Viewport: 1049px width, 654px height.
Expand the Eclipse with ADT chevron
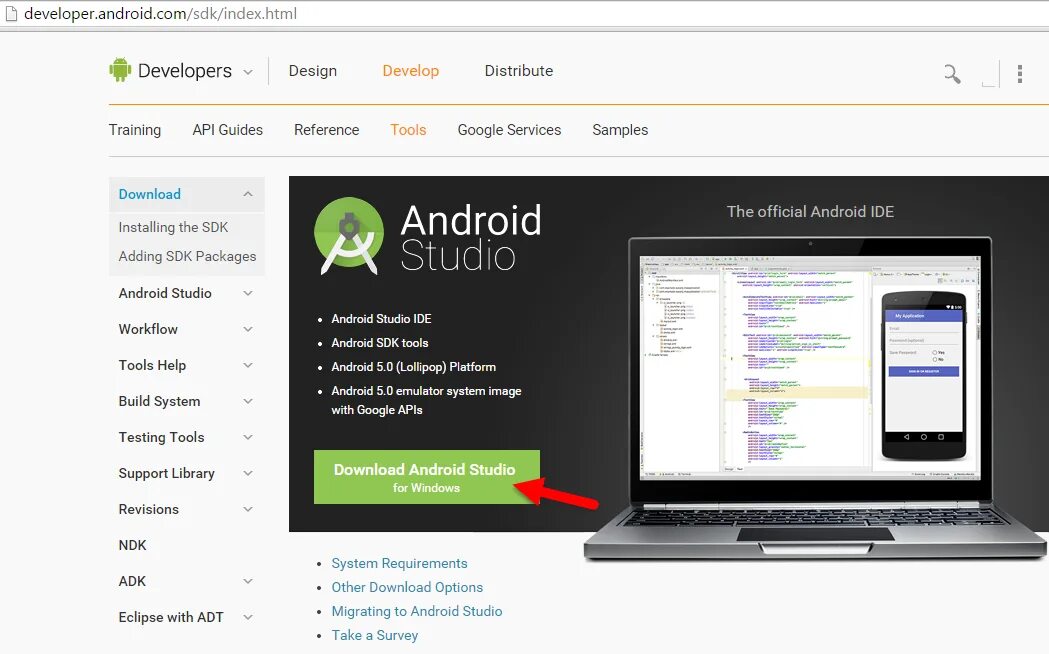pos(248,617)
